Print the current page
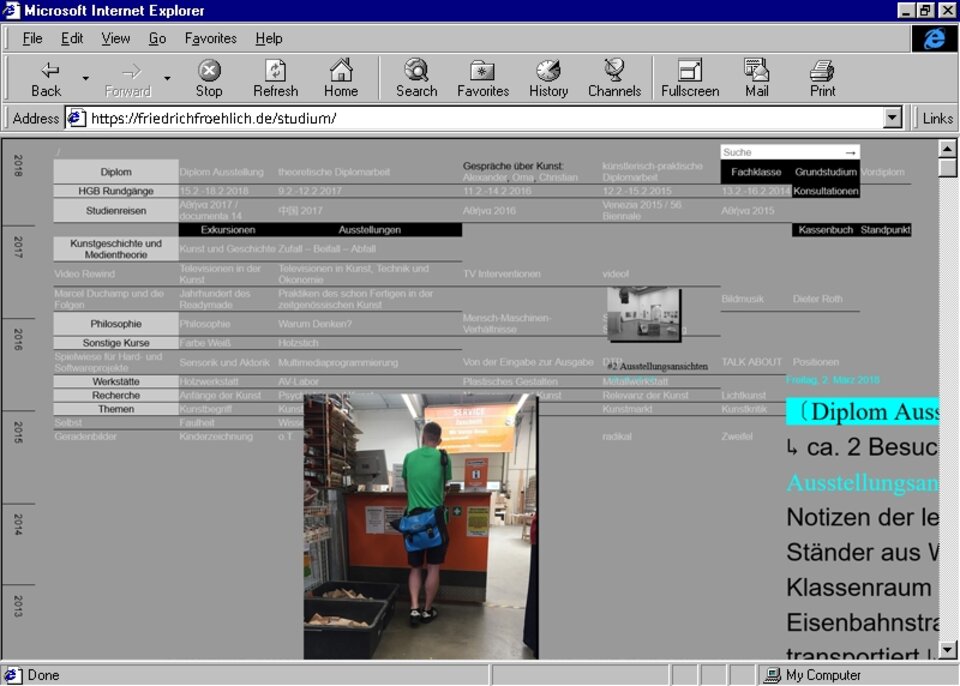This screenshot has height=686, width=960. tap(822, 79)
